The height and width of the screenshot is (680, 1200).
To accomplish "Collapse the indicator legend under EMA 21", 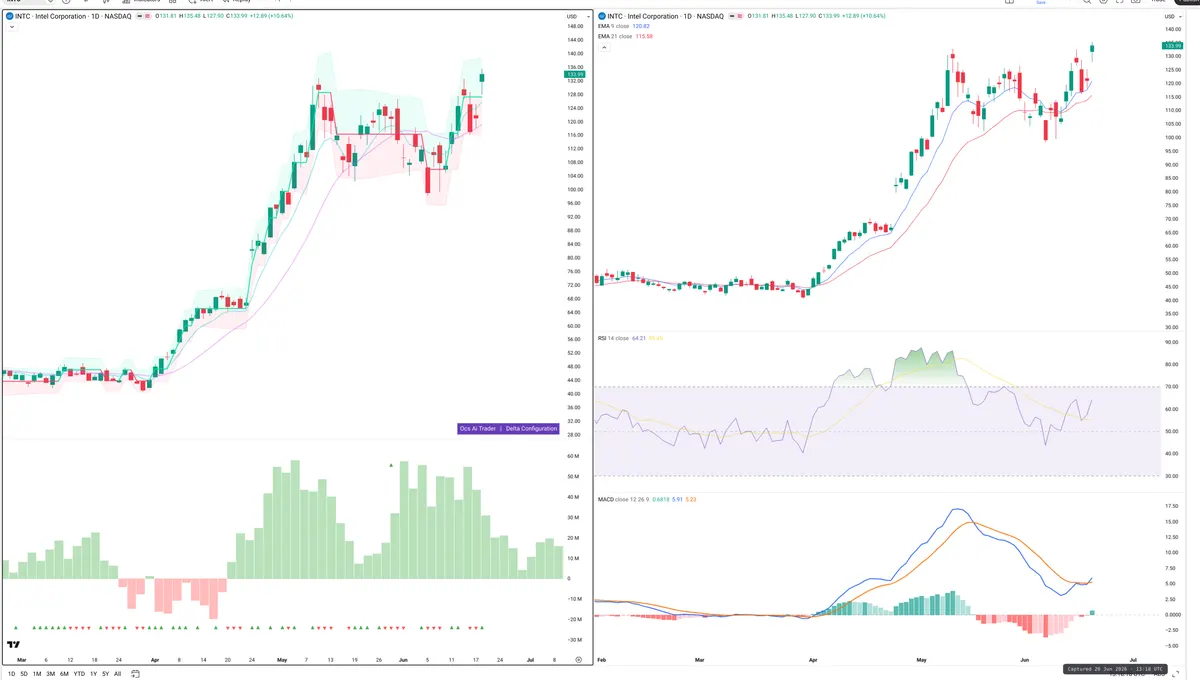I will click(x=604, y=47).
